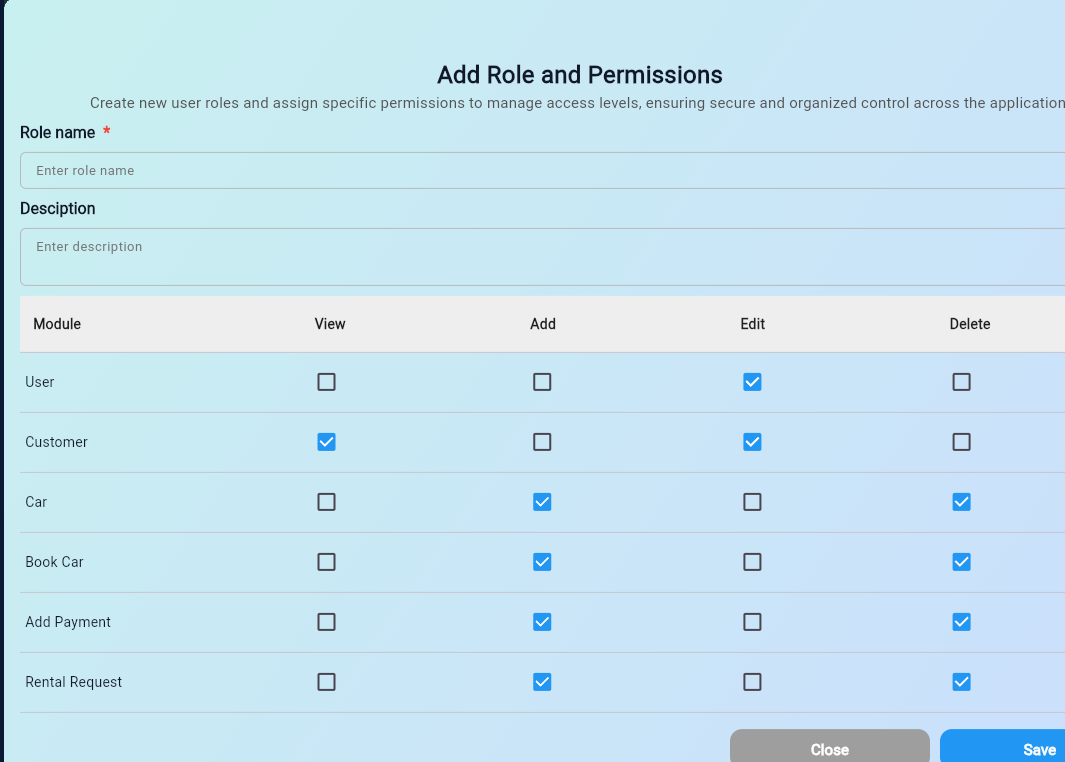Image resolution: width=1065 pixels, height=762 pixels.
Task: Uncheck Edit permission for User module
Action: (x=752, y=382)
